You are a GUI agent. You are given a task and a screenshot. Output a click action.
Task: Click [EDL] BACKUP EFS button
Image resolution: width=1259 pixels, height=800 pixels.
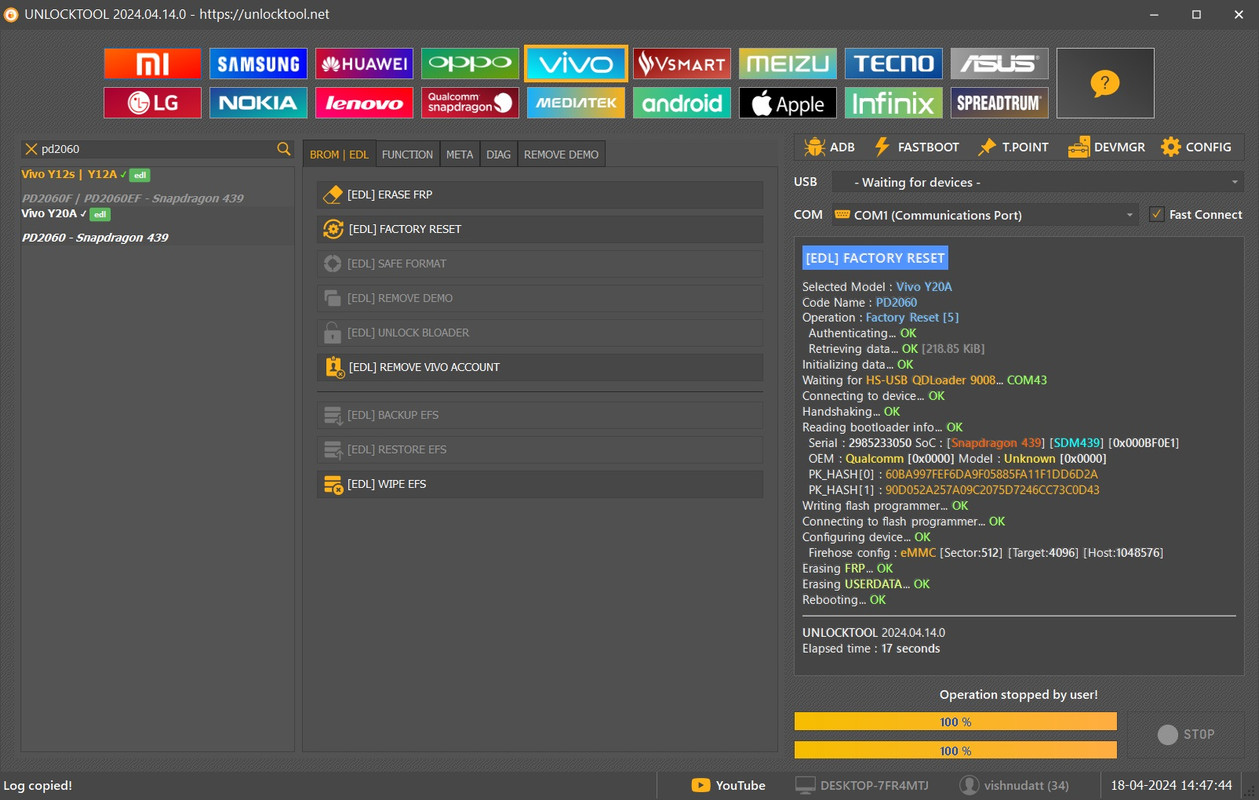click(540, 415)
